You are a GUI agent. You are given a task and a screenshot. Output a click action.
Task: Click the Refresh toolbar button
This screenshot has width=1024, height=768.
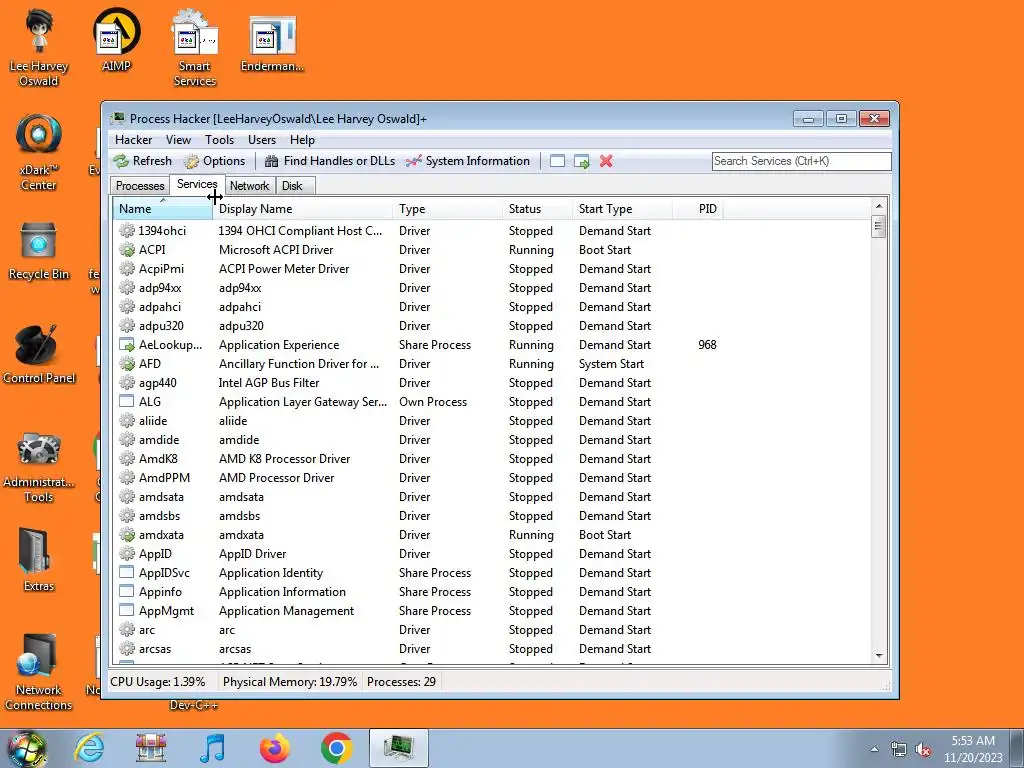[x=142, y=161]
